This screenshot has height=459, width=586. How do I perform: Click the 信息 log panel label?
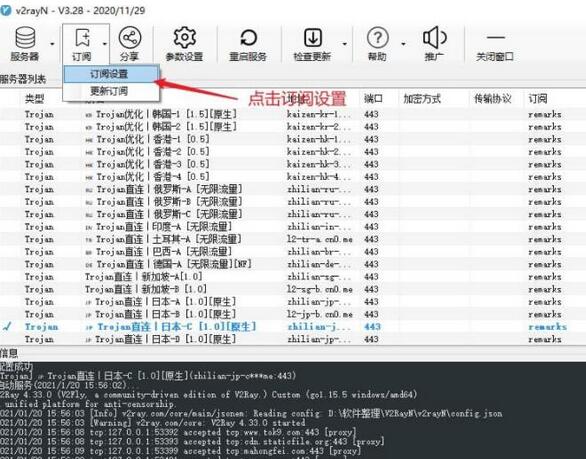click(9, 353)
